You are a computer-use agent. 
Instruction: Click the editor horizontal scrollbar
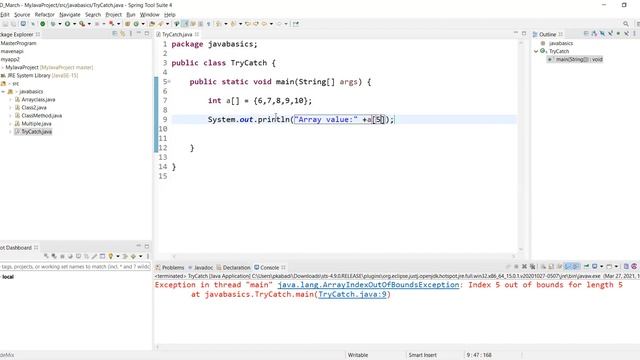(x=344, y=256)
